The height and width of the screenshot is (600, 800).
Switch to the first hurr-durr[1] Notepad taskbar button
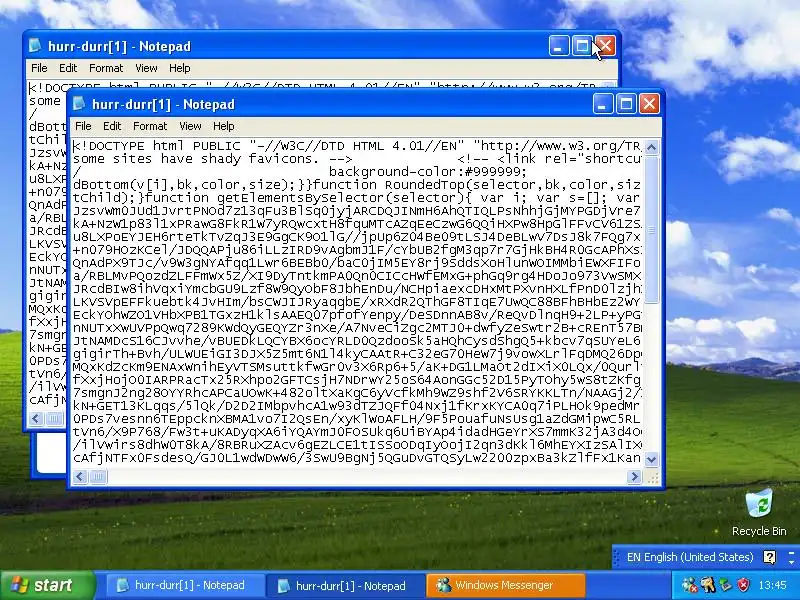[185, 585]
